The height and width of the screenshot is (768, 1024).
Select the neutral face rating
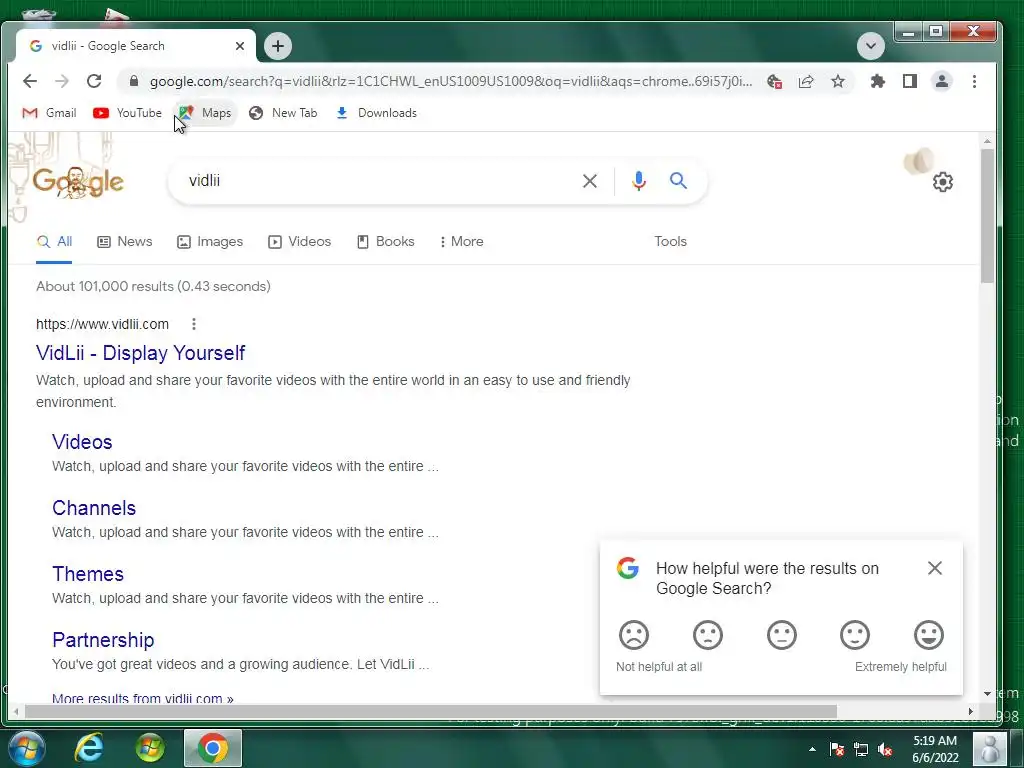pyautogui.click(x=781, y=635)
